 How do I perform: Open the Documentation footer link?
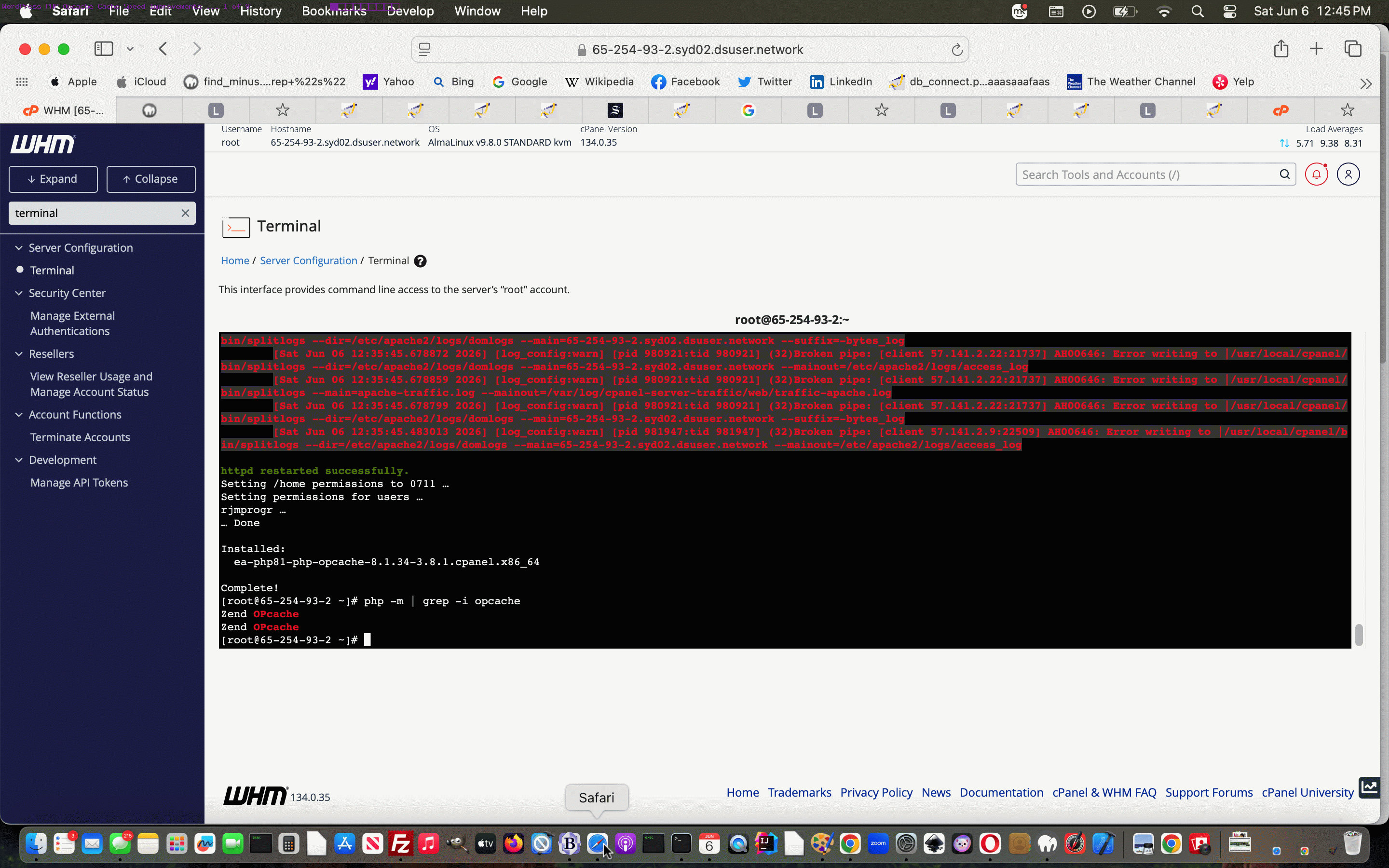1002,792
